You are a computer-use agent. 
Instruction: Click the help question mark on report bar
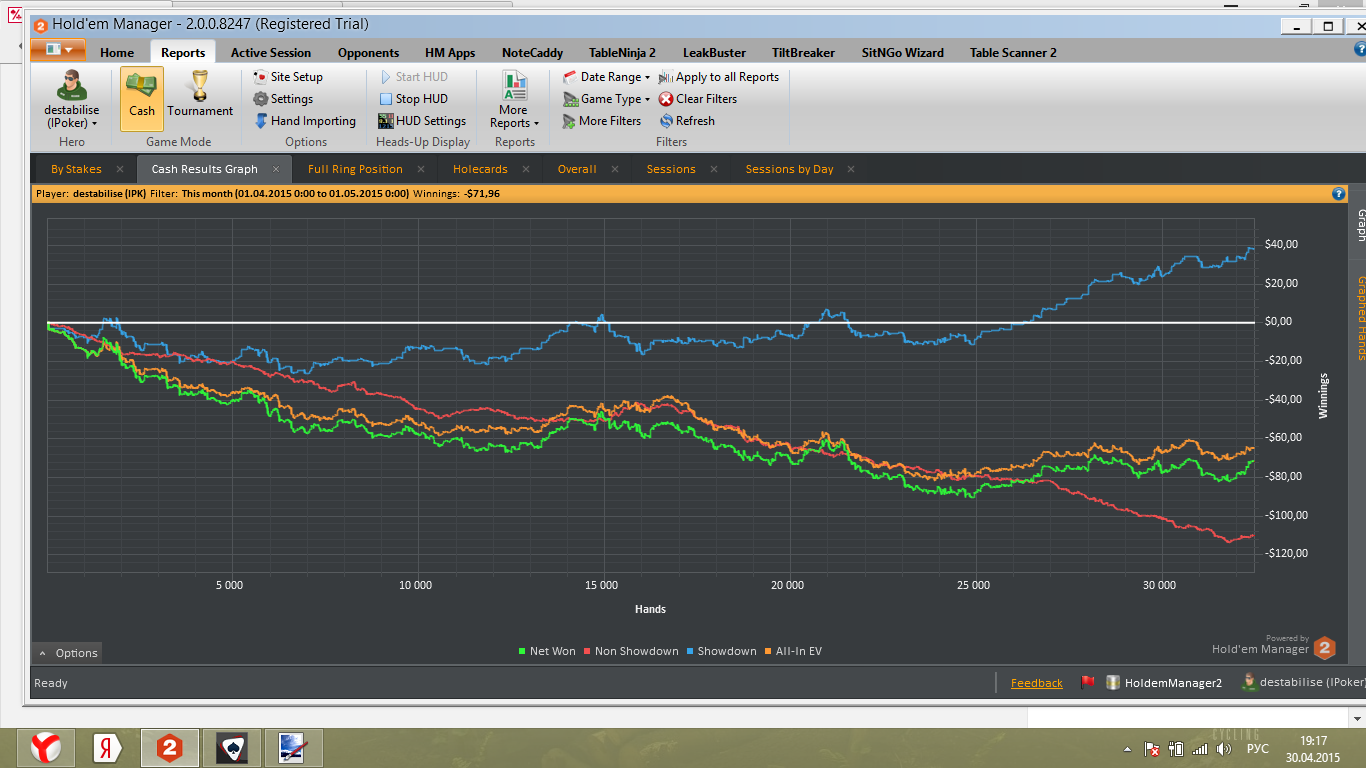pos(1339,194)
